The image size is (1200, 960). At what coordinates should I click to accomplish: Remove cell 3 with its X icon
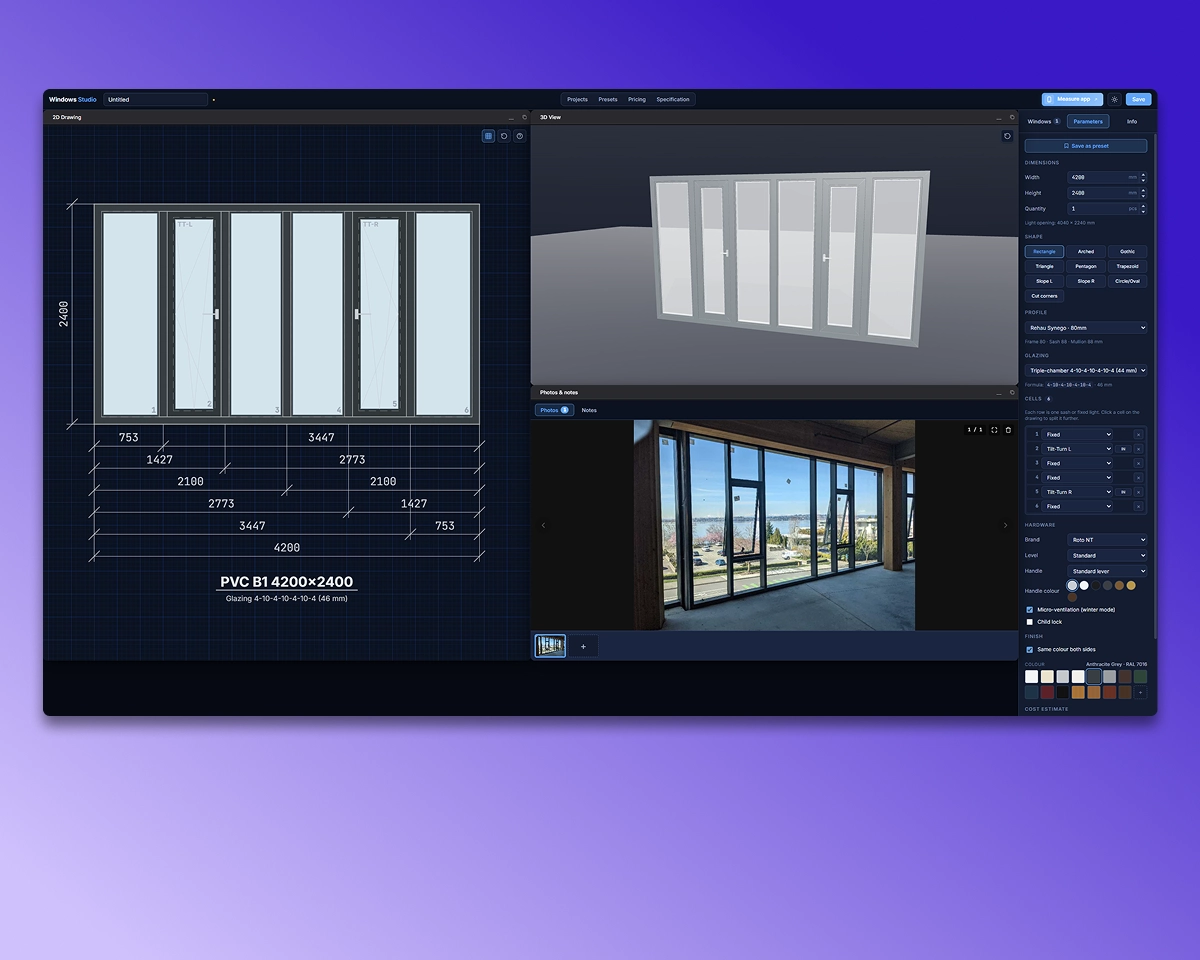(x=1138, y=464)
